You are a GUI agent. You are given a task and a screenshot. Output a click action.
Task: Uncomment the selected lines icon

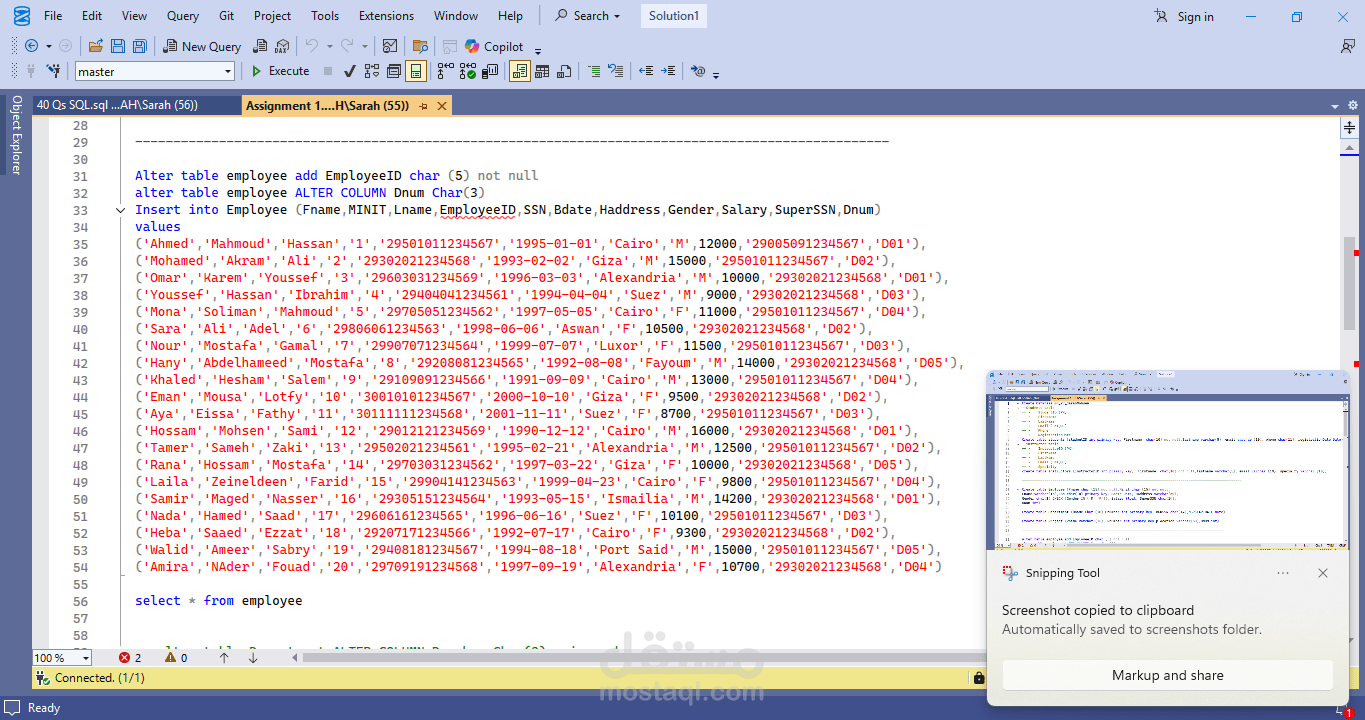pos(617,71)
